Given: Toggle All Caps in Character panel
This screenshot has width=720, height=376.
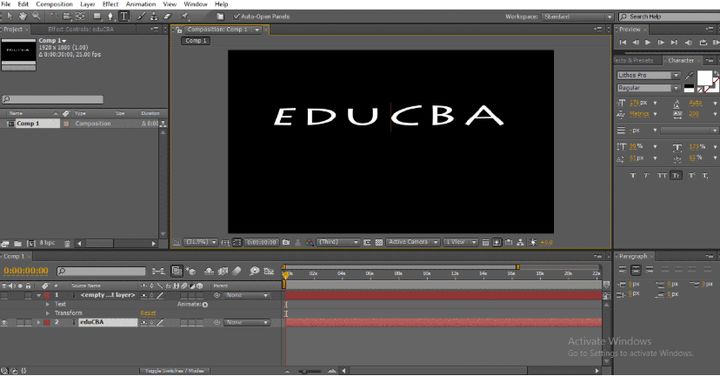Looking at the screenshot, I should point(662,176).
